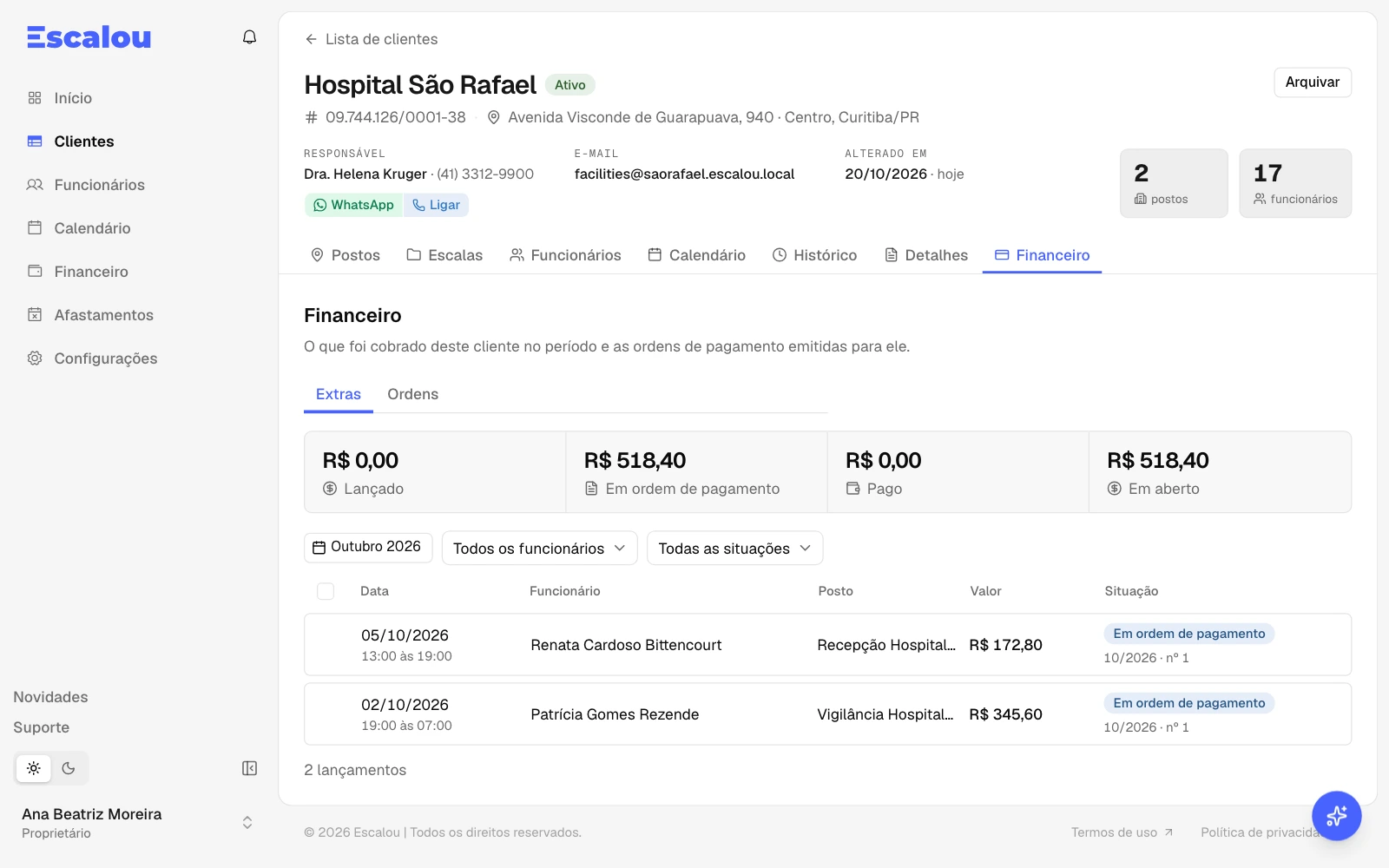Open Funcionários in the sidebar

click(86, 185)
